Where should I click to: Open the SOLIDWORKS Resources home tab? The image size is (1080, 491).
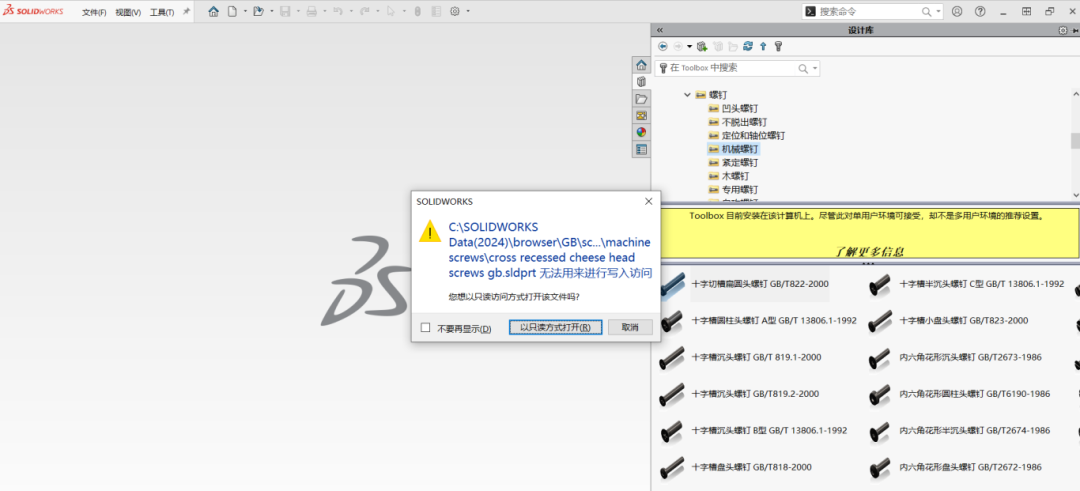coord(641,65)
